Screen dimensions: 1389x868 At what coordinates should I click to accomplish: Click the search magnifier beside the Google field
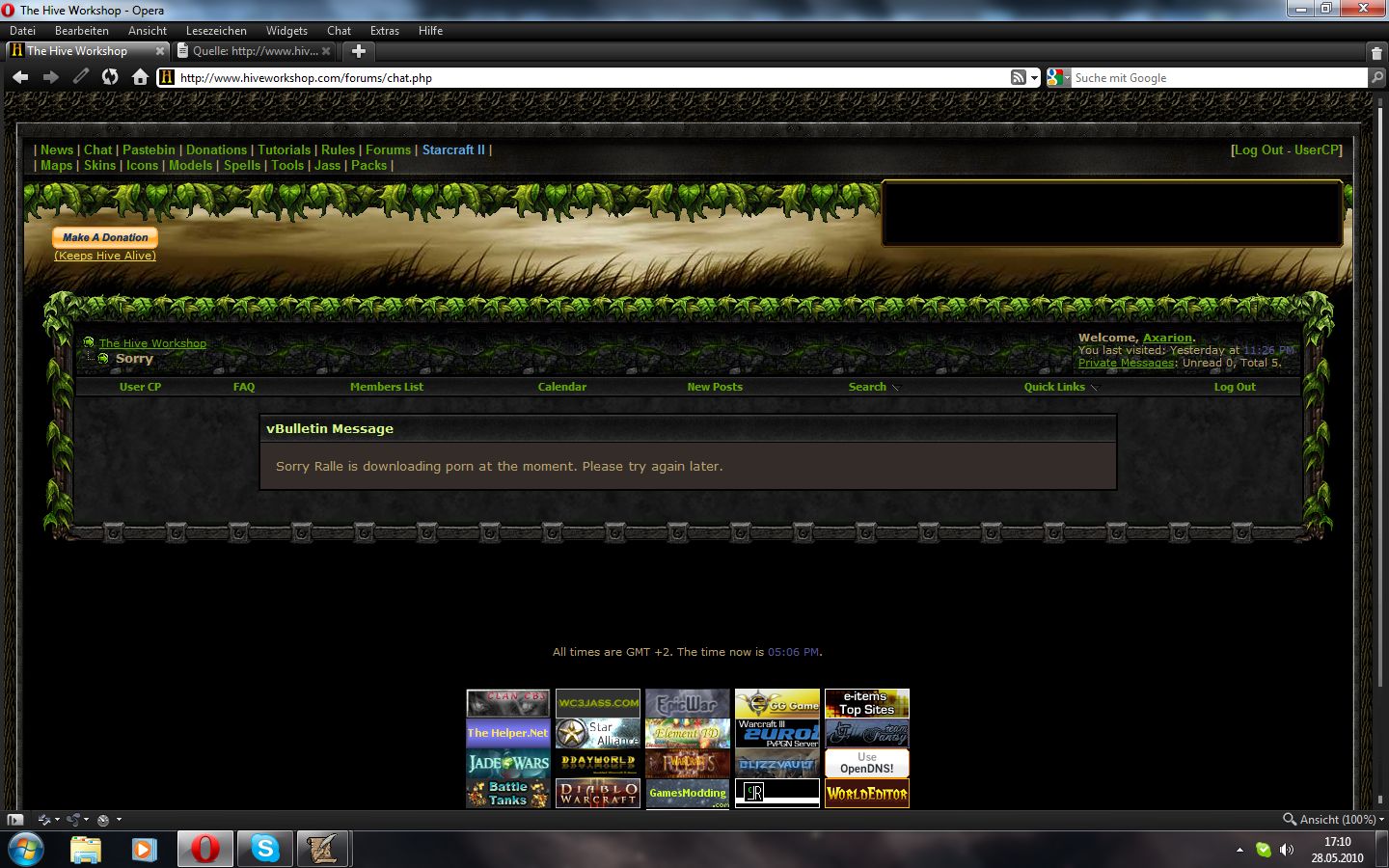[x=1376, y=77]
